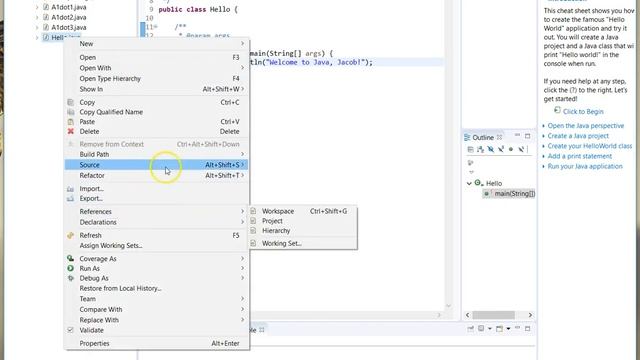Click the "Welcome to Java, Jacob!" string

(x=316, y=62)
